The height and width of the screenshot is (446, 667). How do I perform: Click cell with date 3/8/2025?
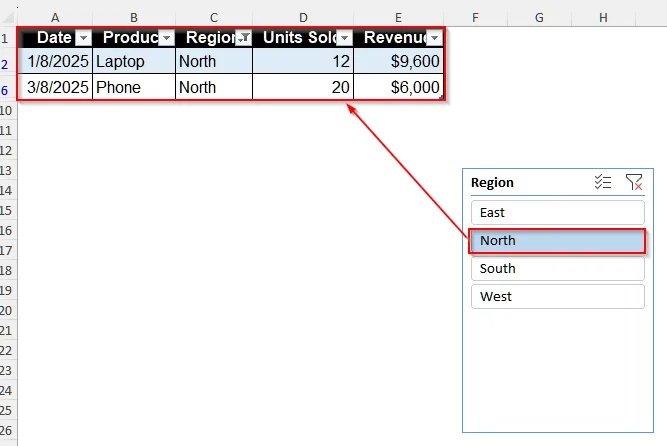pos(55,87)
